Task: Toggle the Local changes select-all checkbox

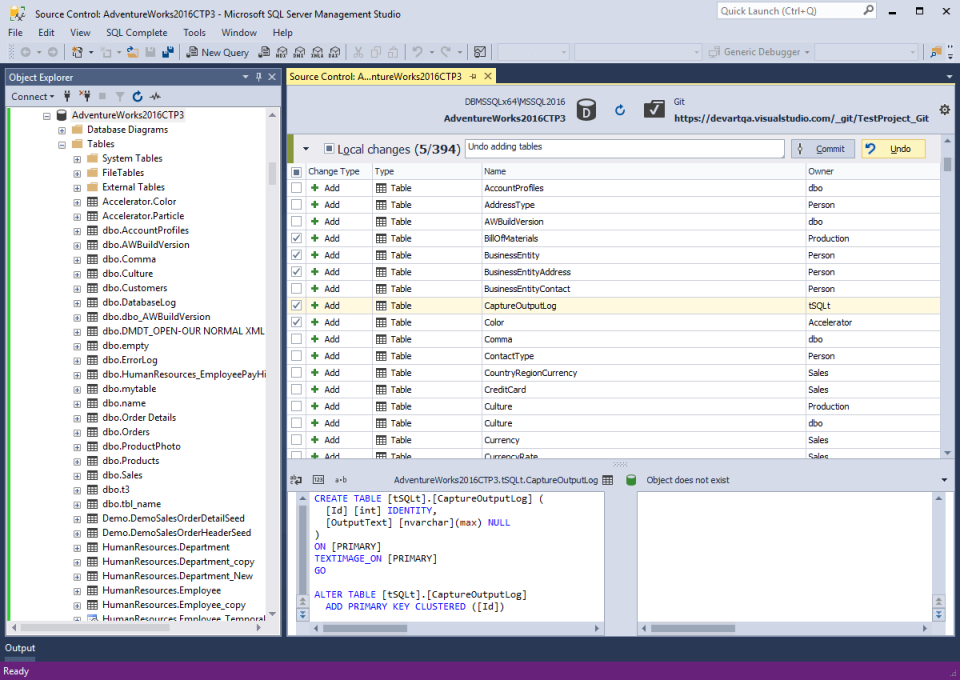Action: point(329,149)
